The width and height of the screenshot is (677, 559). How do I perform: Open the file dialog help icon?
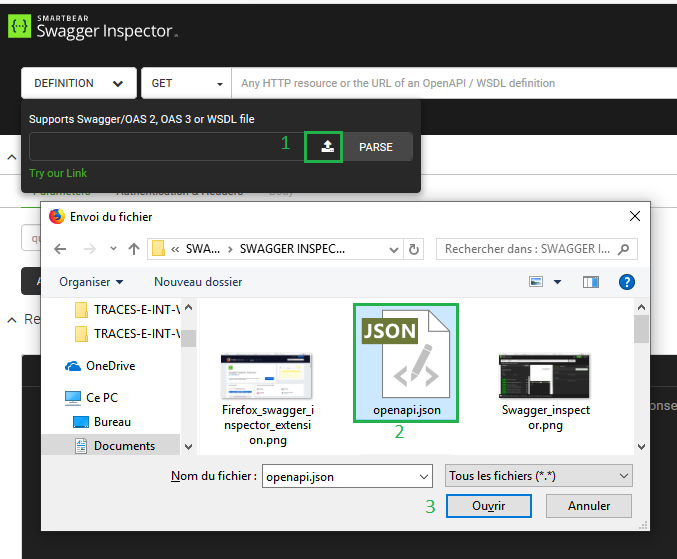tap(627, 282)
